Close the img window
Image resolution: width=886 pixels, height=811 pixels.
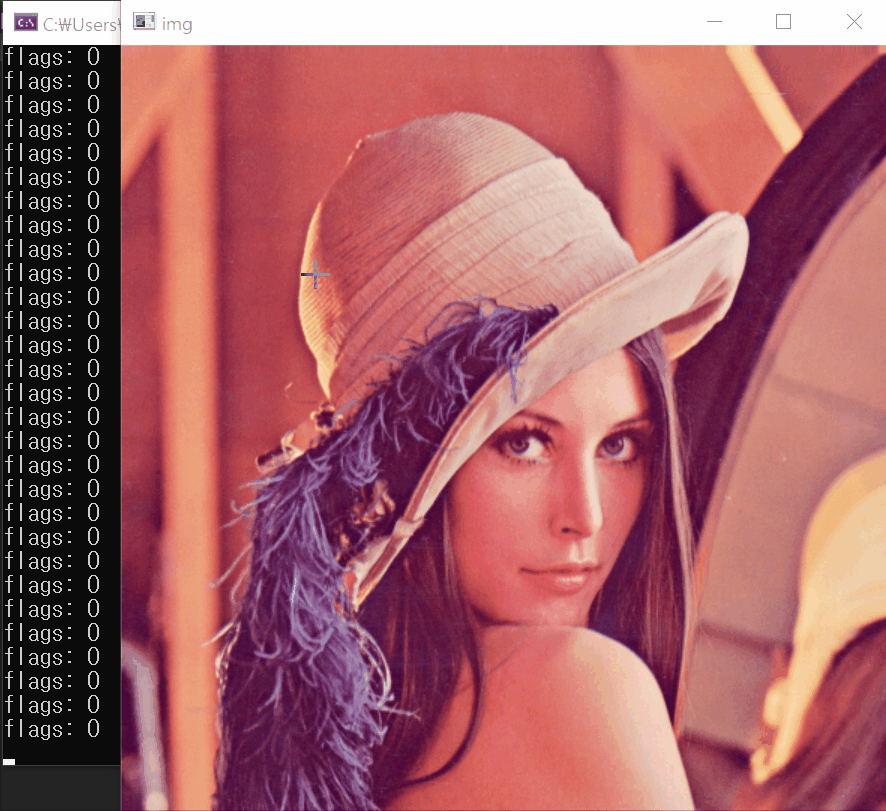click(x=854, y=22)
